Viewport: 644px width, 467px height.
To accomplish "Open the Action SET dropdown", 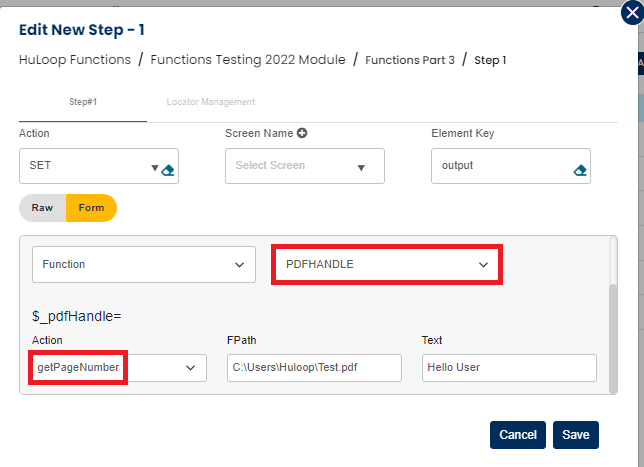I will coord(154,168).
